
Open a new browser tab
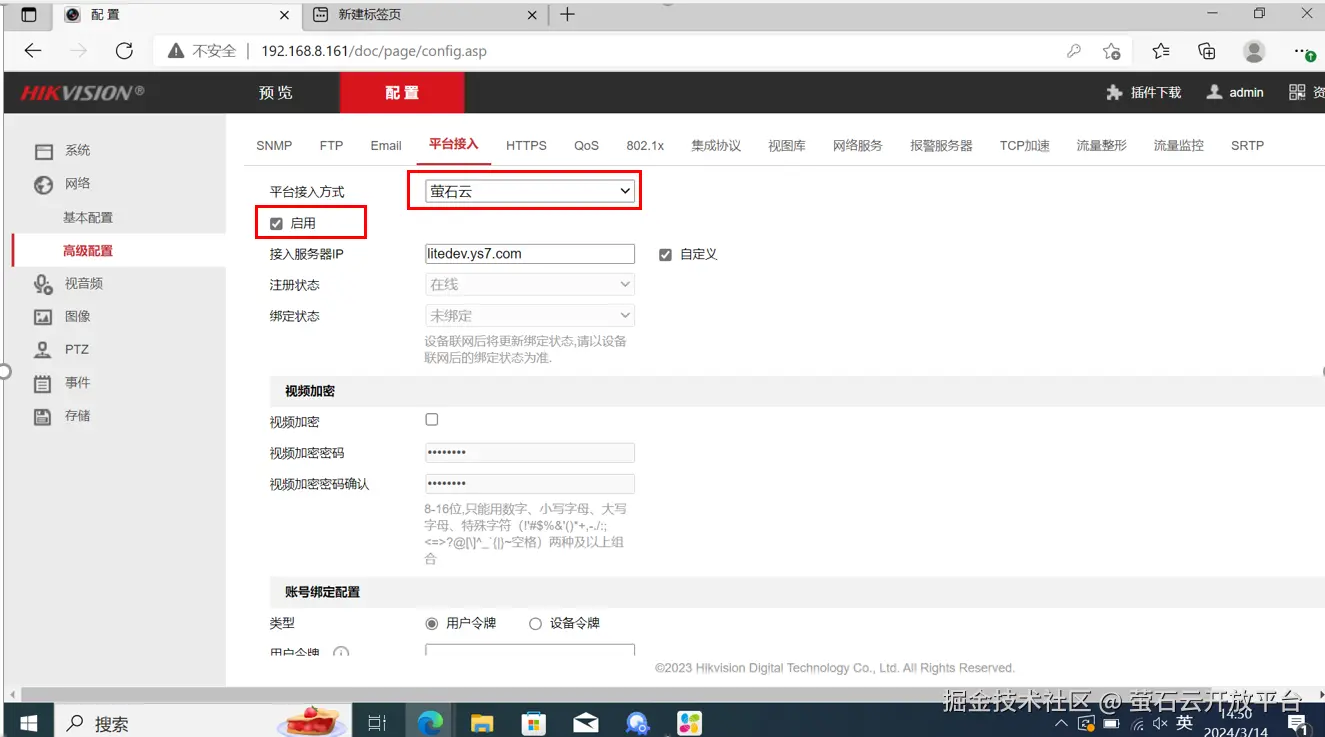pyautogui.click(x=568, y=15)
